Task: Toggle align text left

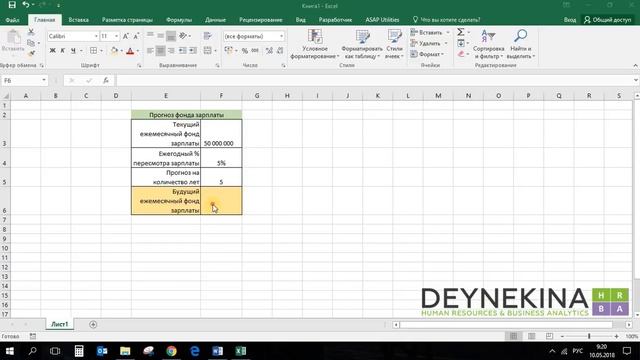Action: point(150,51)
